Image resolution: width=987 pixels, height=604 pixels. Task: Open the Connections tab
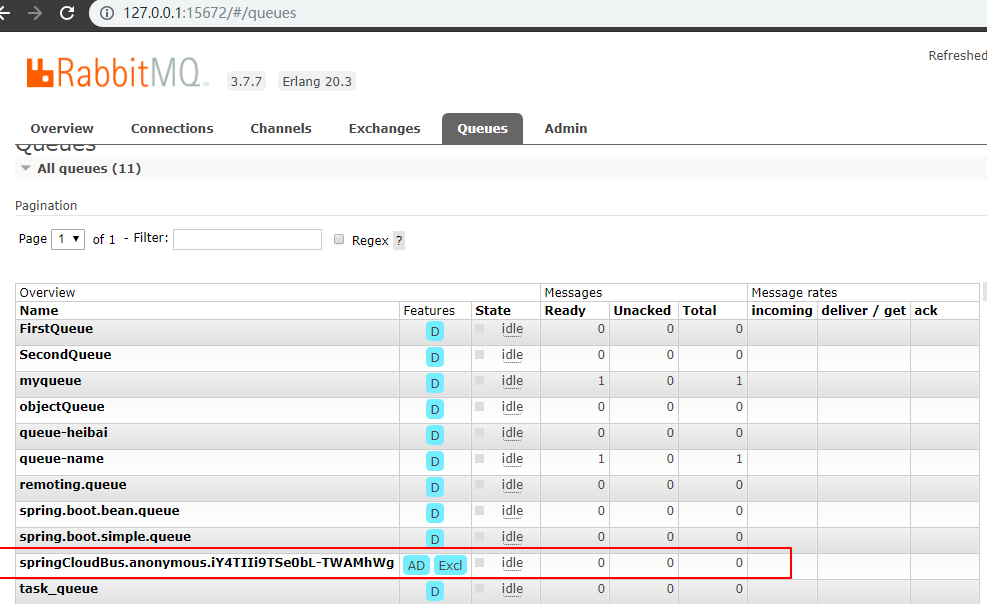click(x=172, y=128)
